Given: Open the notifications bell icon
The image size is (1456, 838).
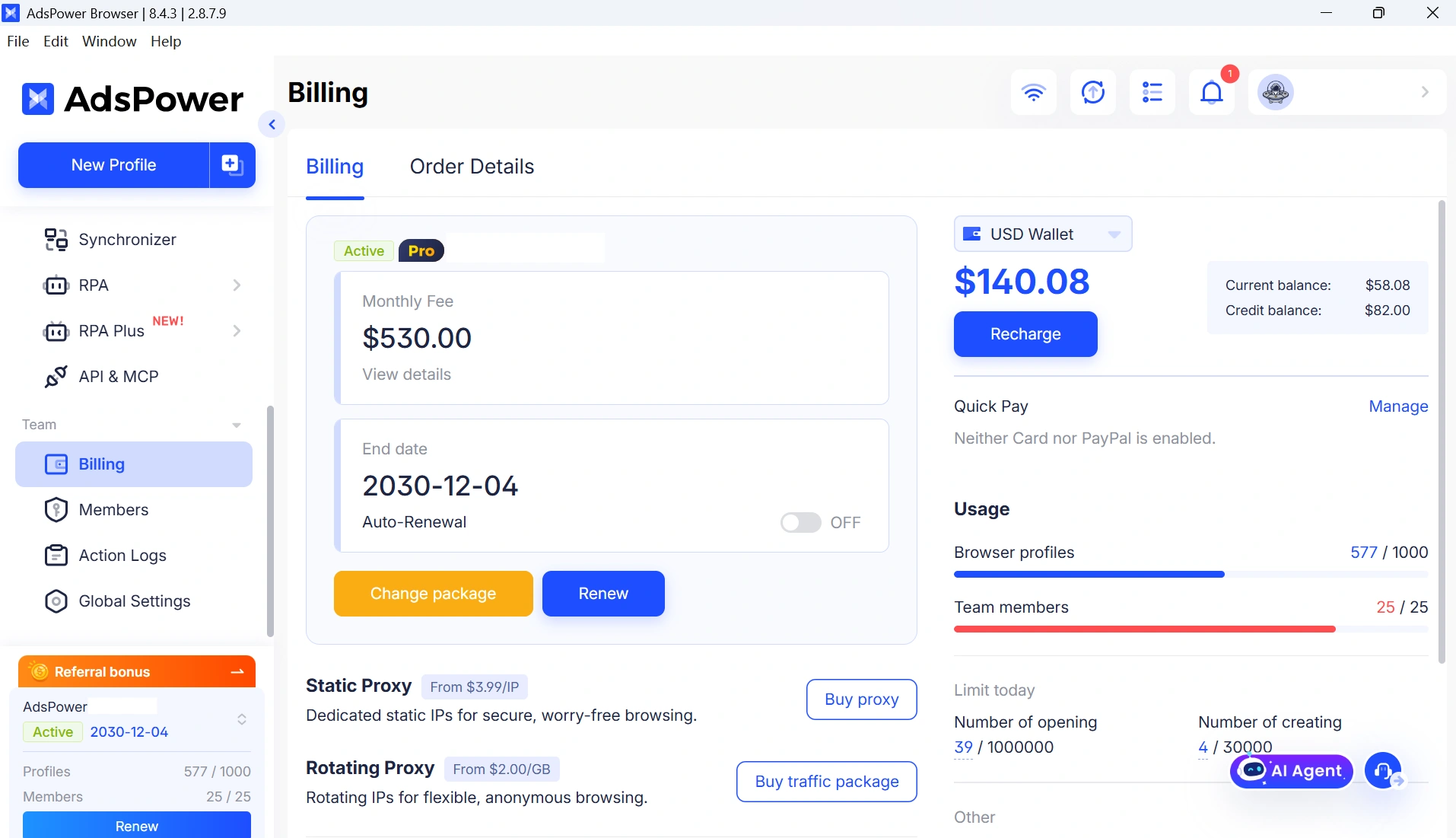Looking at the screenshot, I should 1211,92.
